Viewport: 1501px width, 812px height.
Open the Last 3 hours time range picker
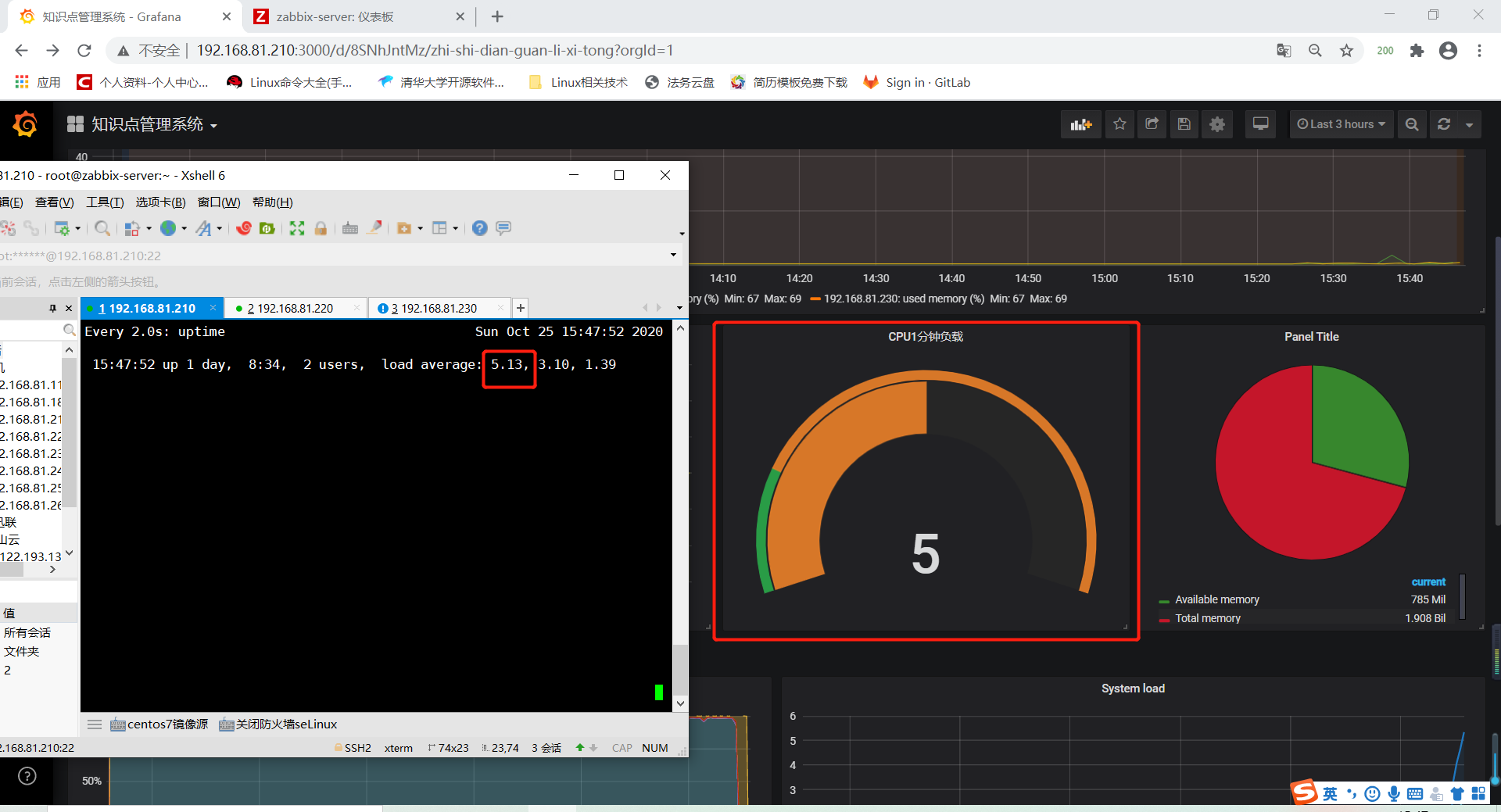(x=1341, y=124)
